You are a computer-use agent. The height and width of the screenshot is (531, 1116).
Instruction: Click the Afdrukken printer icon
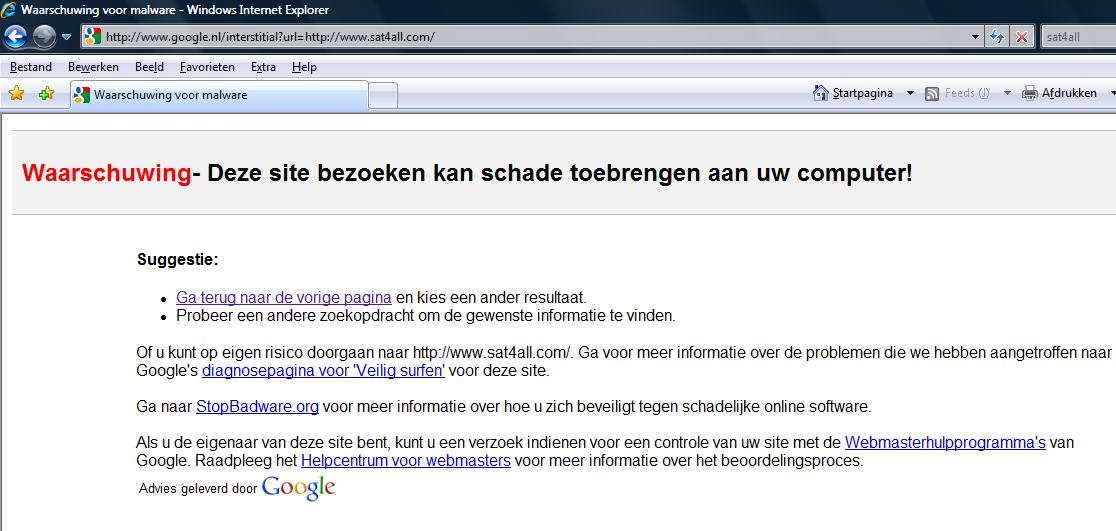pyautogui.click(x=1029, y=93)
